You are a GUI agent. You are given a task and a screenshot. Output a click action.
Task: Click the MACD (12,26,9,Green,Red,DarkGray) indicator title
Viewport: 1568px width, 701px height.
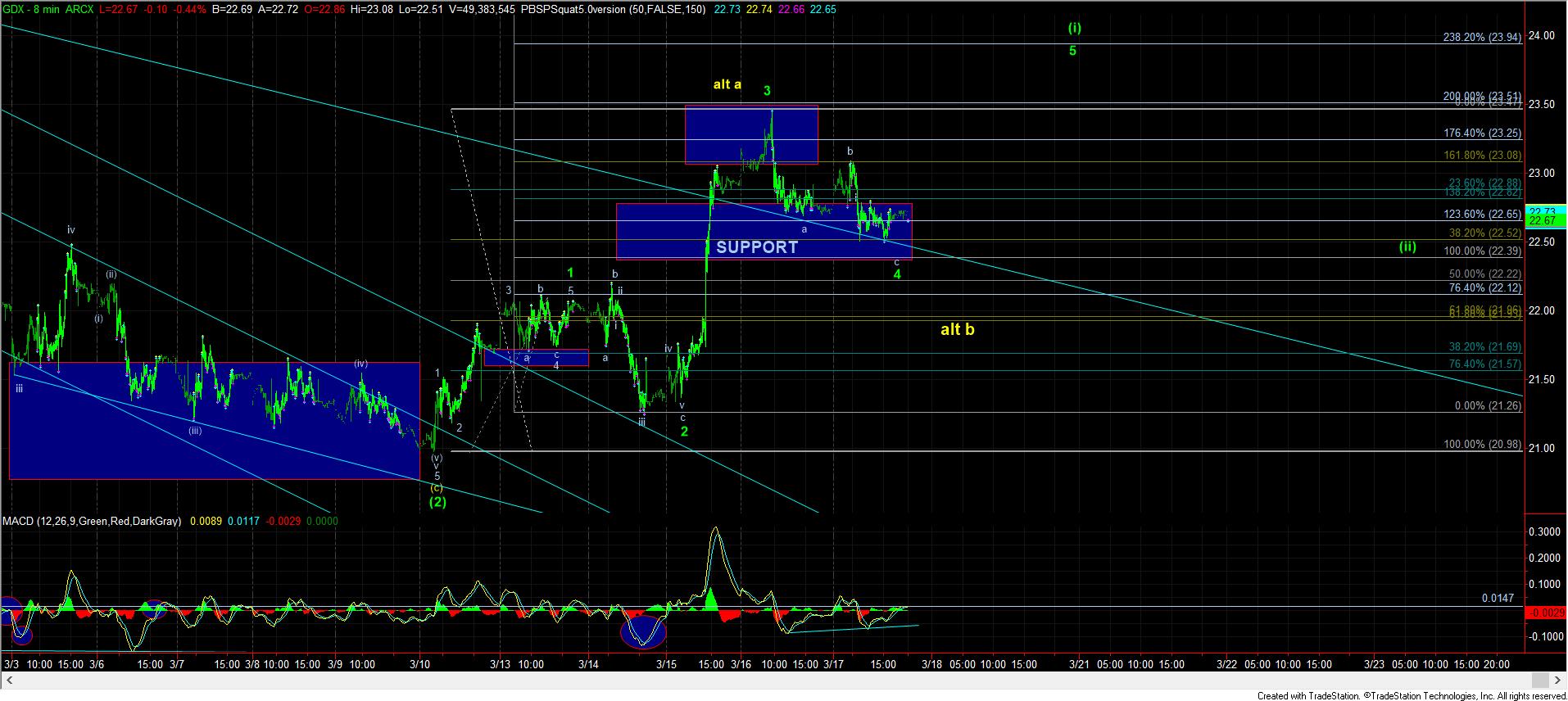click(x=92, y=521)
